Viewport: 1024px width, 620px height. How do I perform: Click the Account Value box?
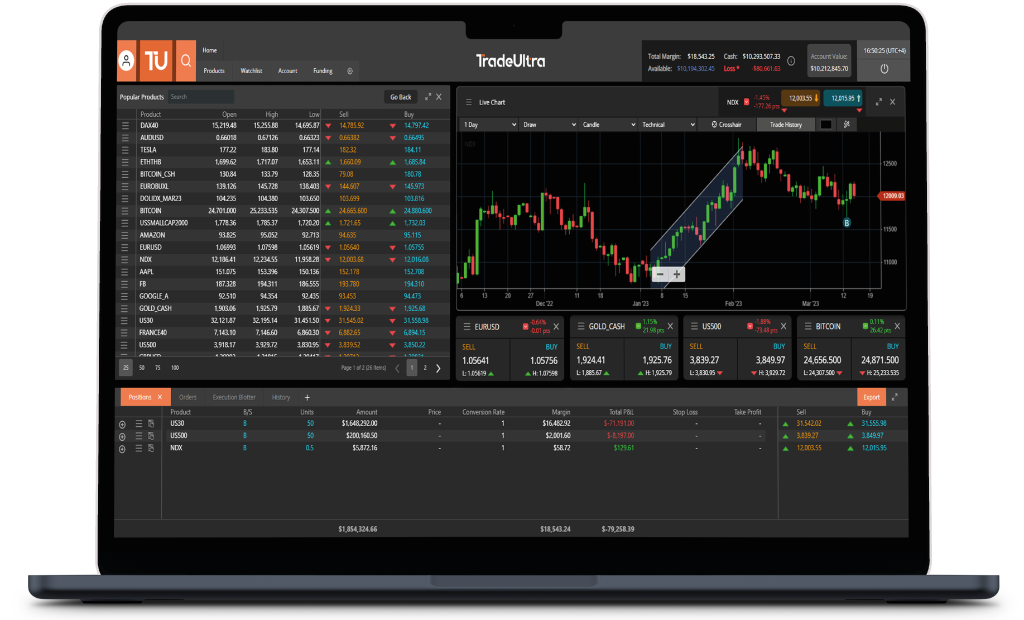[829, 62]
